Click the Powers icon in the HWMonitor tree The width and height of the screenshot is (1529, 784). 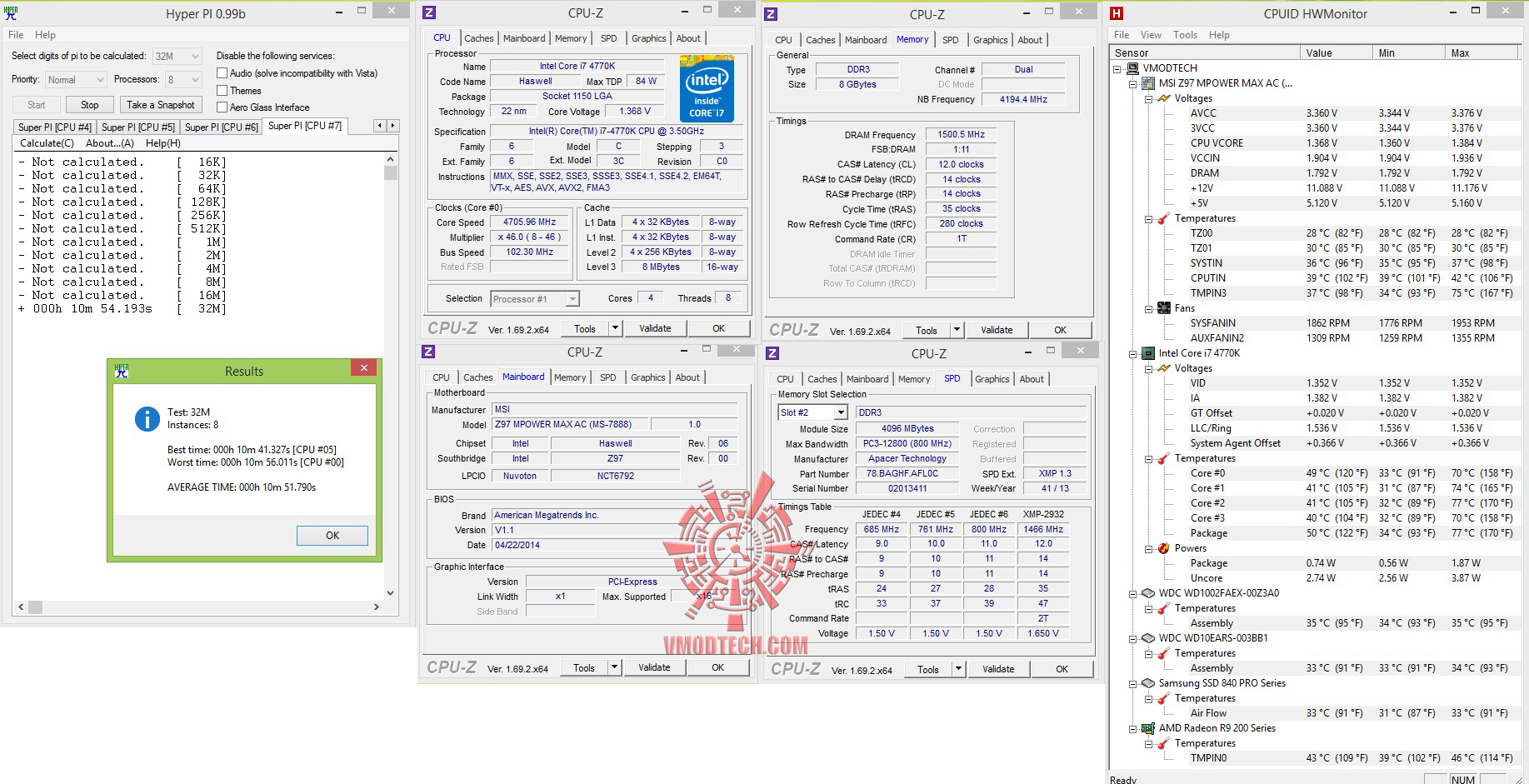1164,548
